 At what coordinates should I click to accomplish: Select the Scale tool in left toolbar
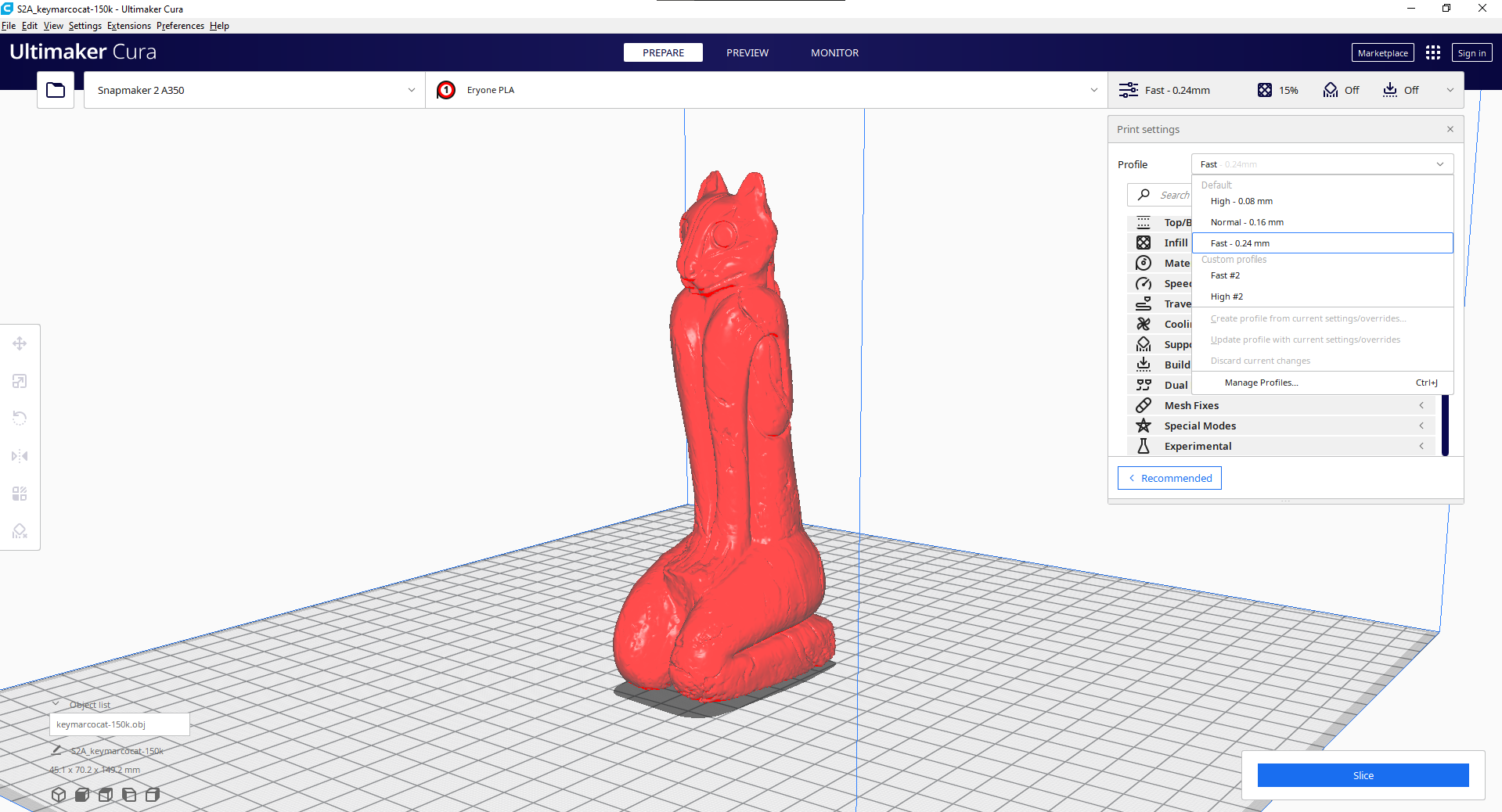(20, 381)
